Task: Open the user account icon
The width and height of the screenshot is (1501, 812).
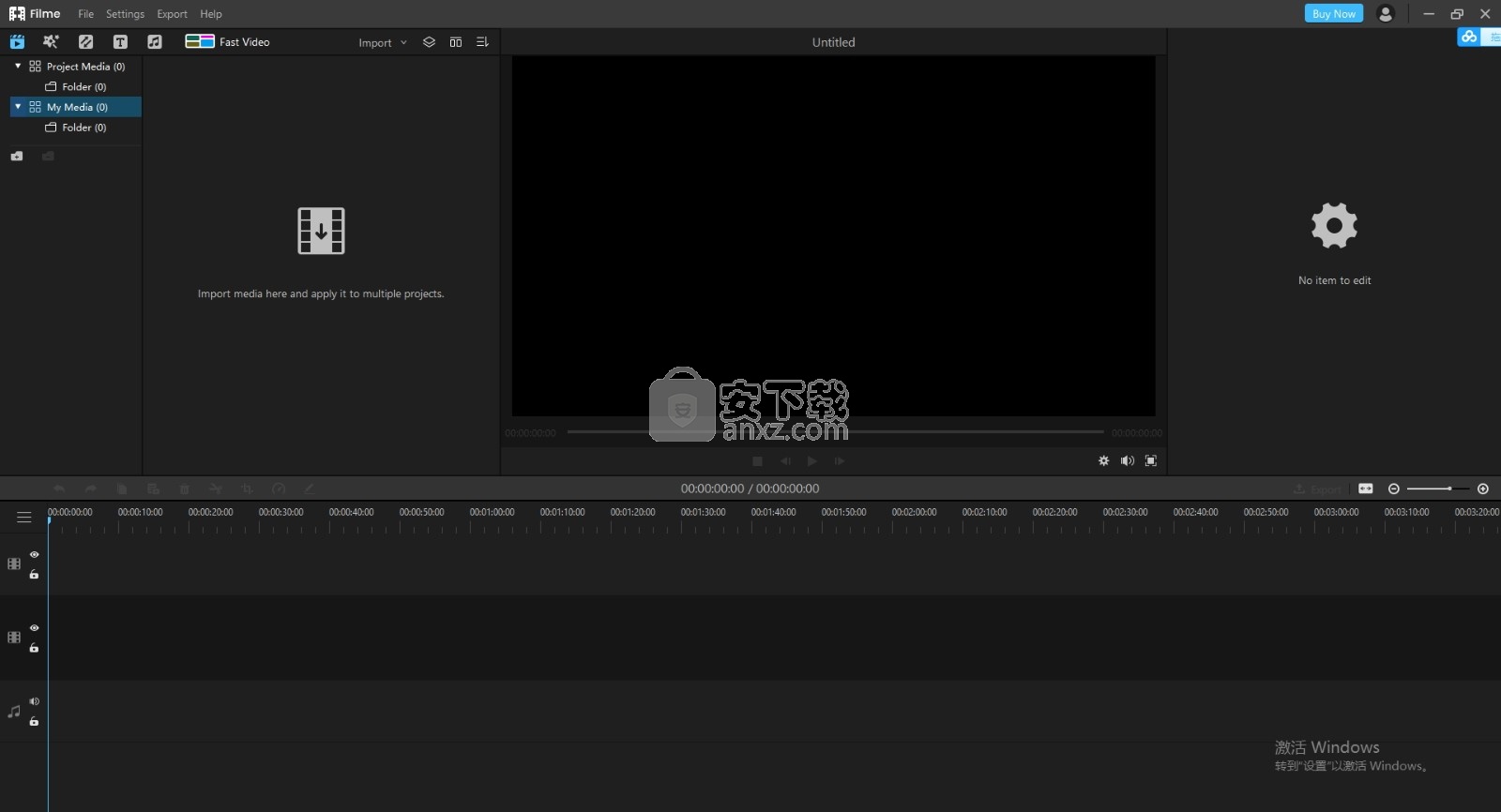Action: tap(1386, 13)
